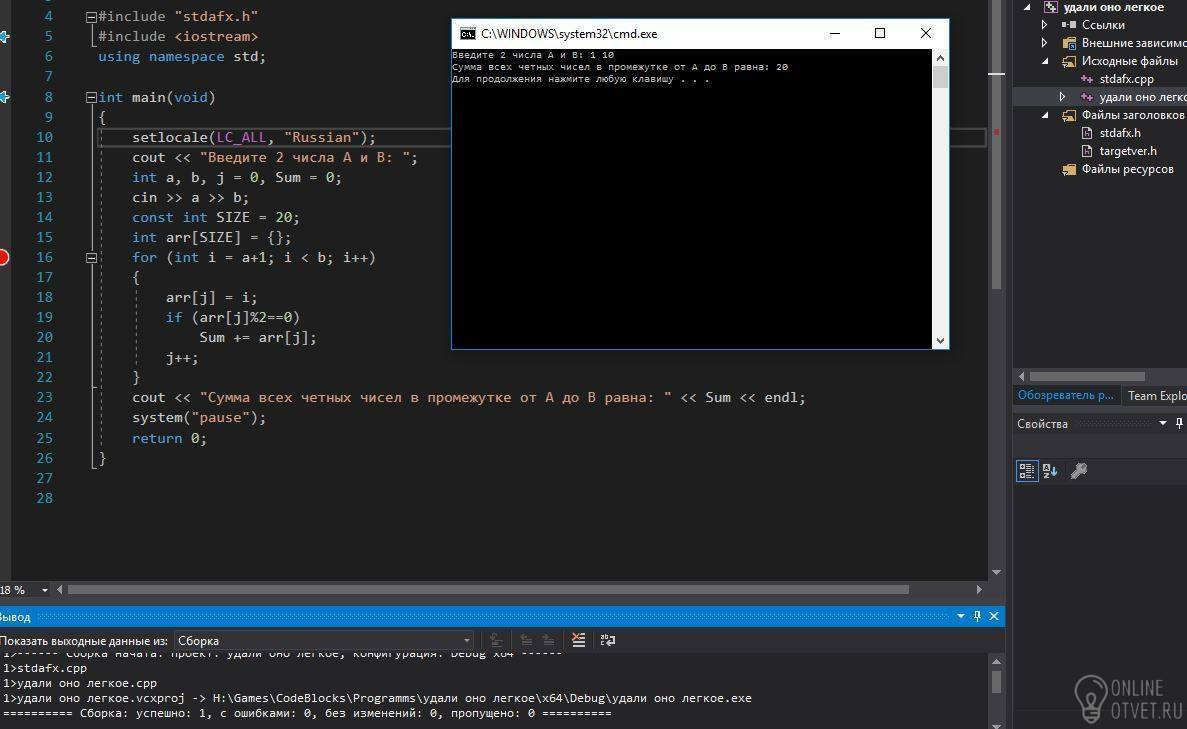
Task: Click the C++ icon next to stdafx.cpp
Action: pyautogui.click(x=1087, y=79)
